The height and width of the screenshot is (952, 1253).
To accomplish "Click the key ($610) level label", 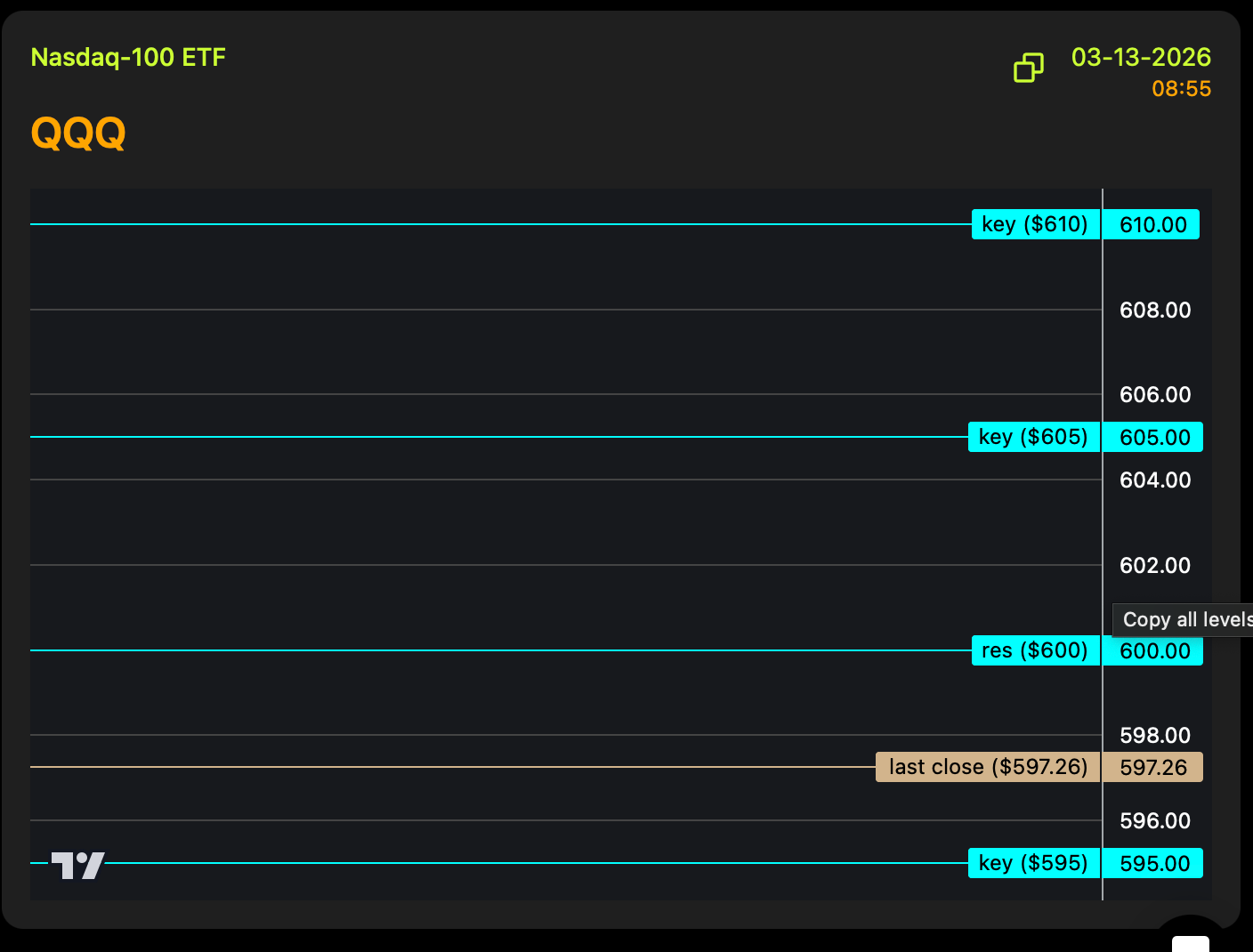I will point(1035,224).
